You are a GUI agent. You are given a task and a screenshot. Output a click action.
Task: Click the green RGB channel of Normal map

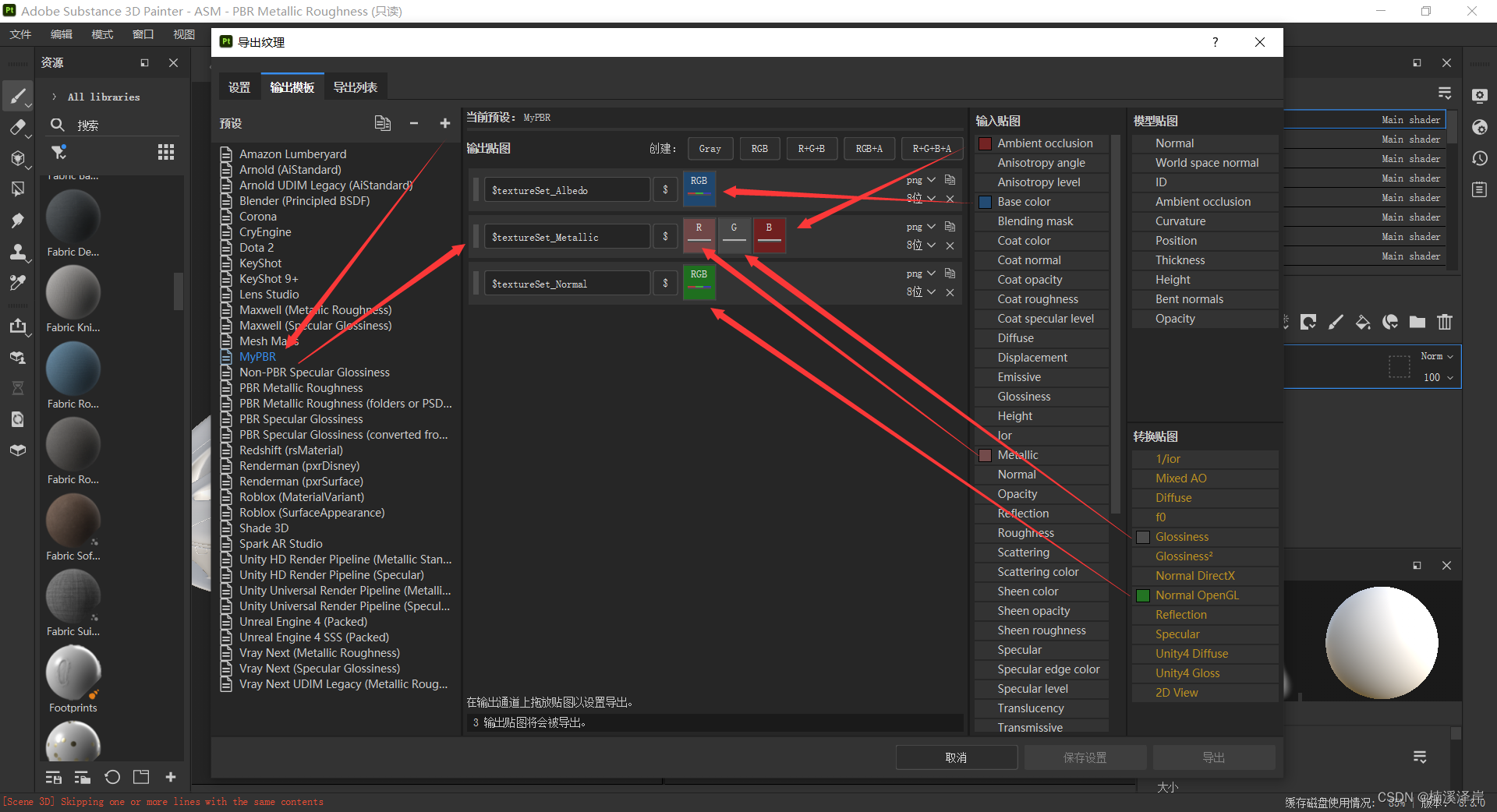(x=699, y=282)
